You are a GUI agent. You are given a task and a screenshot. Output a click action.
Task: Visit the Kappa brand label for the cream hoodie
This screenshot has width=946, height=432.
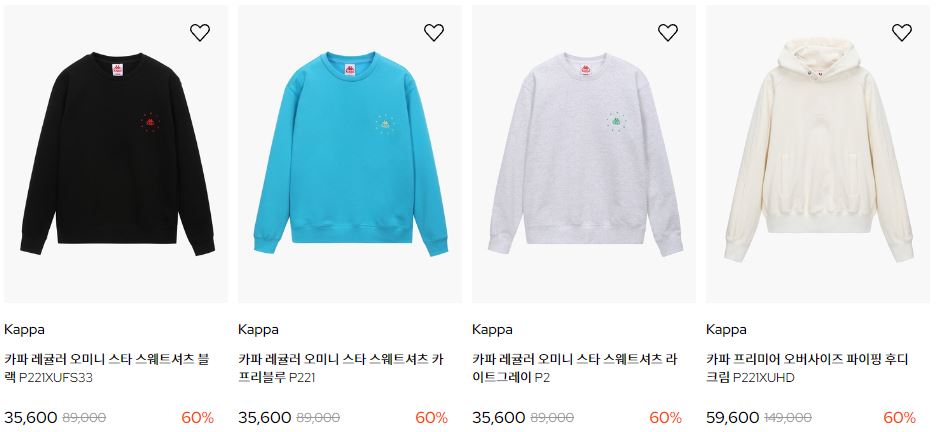(x=726, y=329)
